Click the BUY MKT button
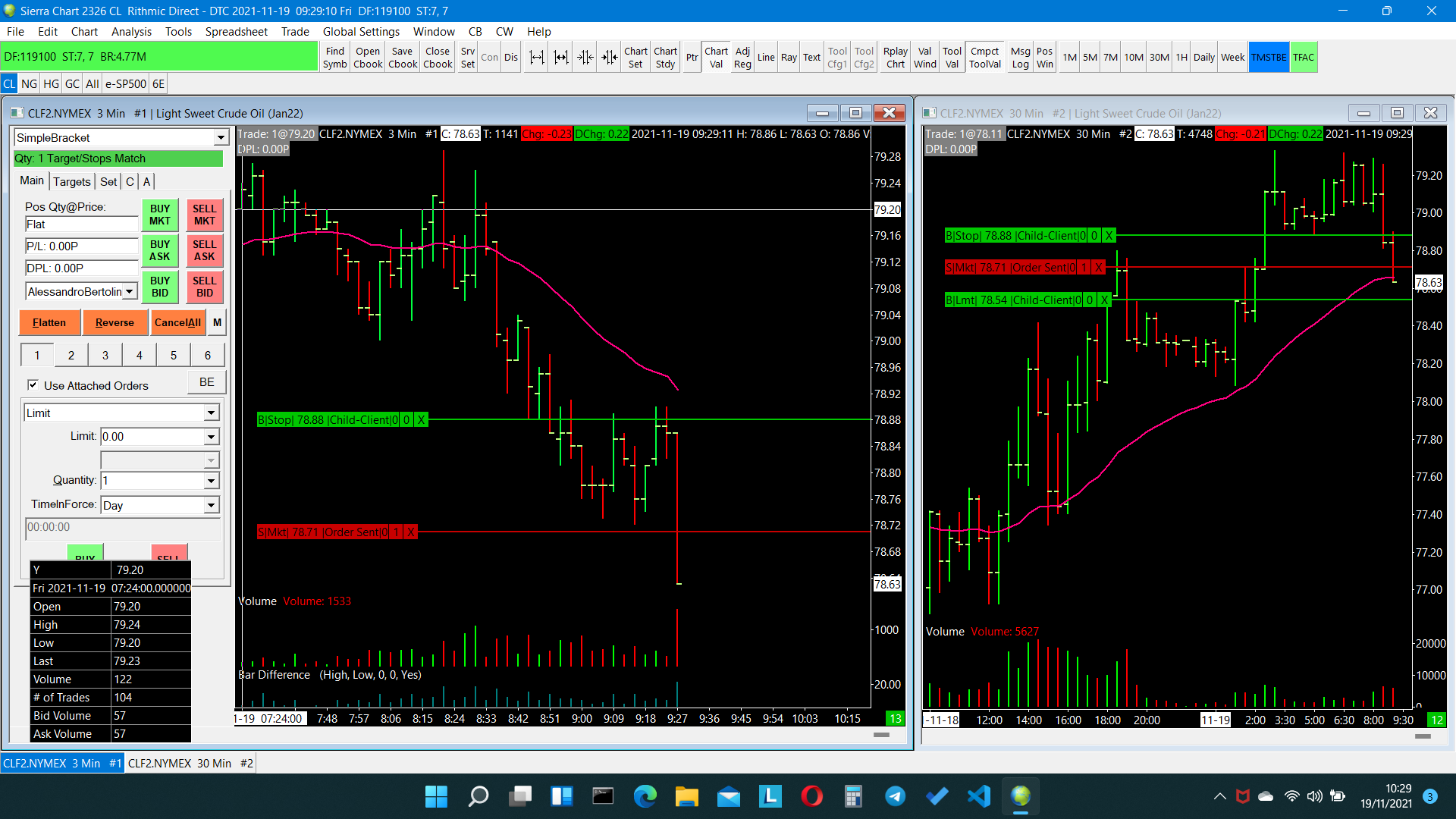Screen dimensions: 1456x819 [160, 215]
